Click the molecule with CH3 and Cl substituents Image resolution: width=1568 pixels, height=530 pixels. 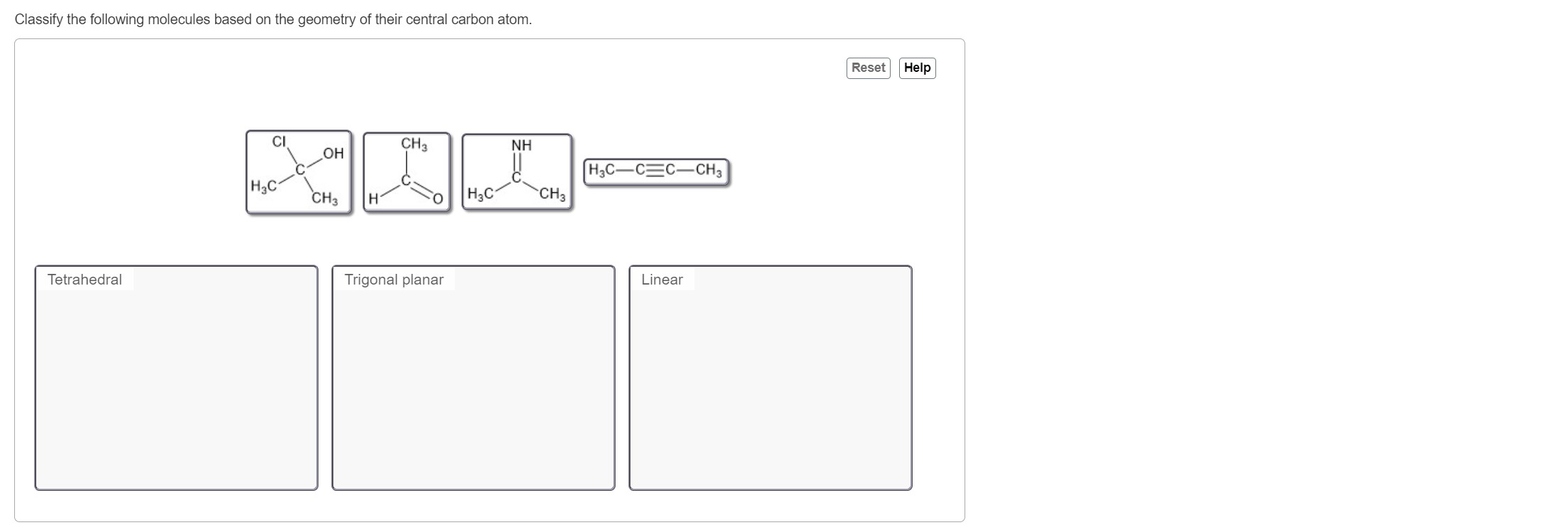[299, 171]
